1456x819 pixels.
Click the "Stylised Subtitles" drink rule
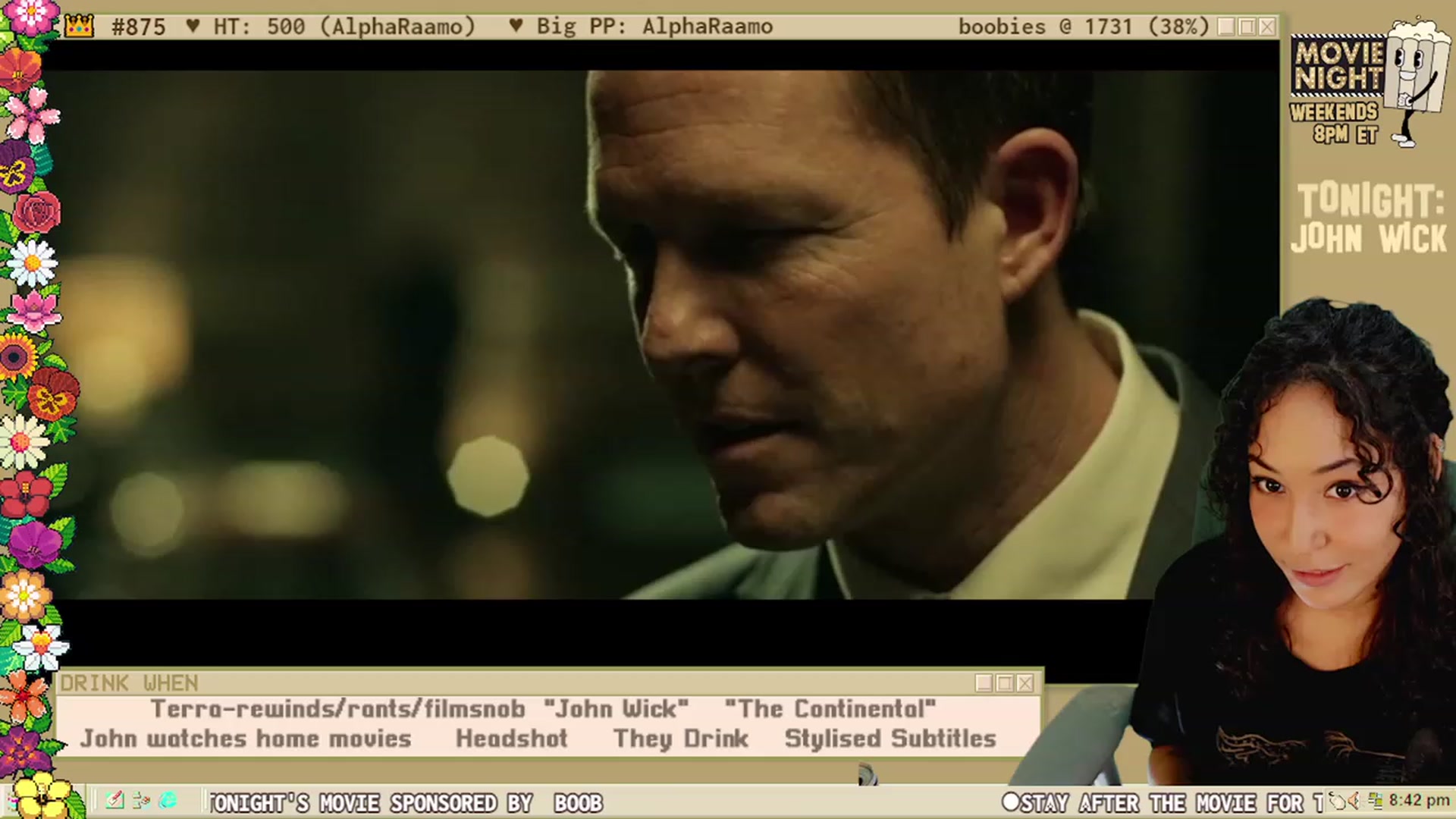[x=890, y=739]
